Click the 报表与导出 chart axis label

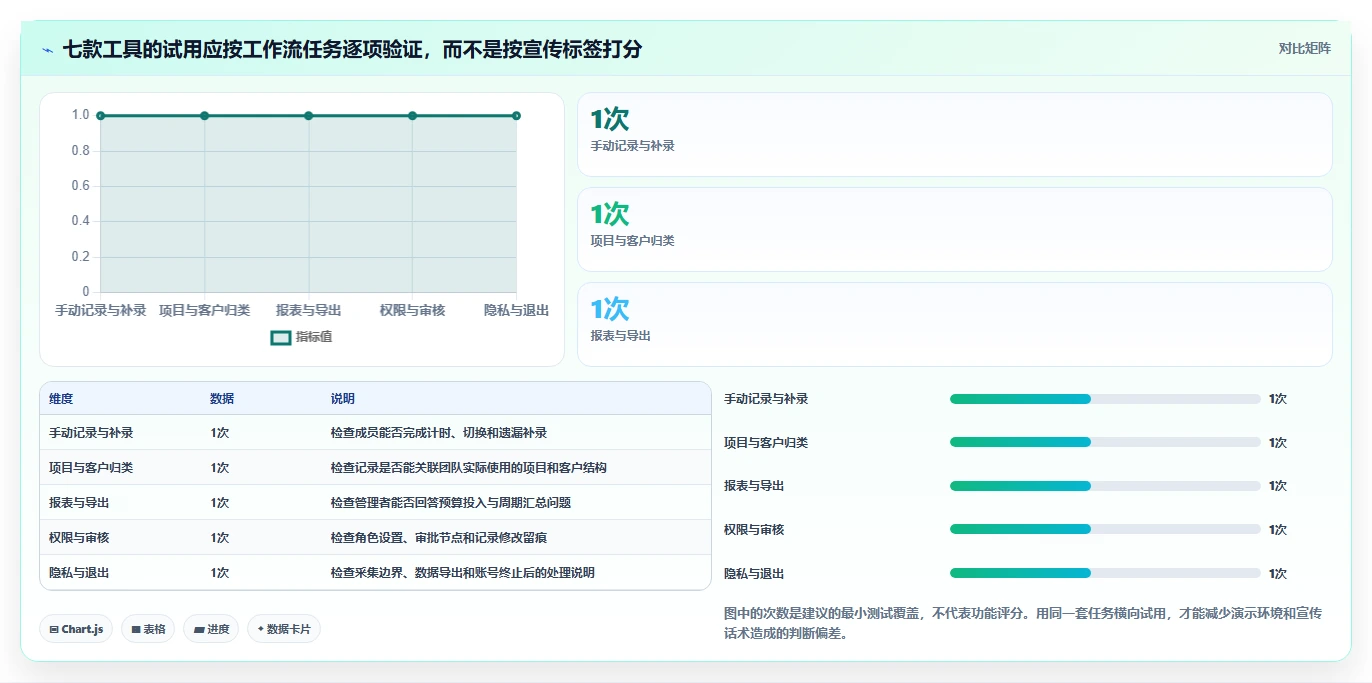[x=308, y=311]
